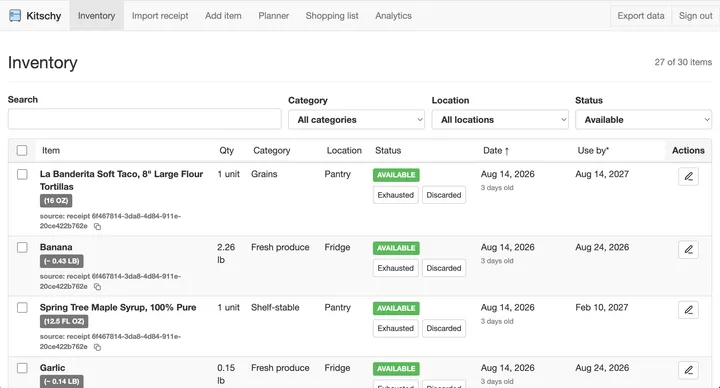Focus the inventory Search field

pos(145,119)
